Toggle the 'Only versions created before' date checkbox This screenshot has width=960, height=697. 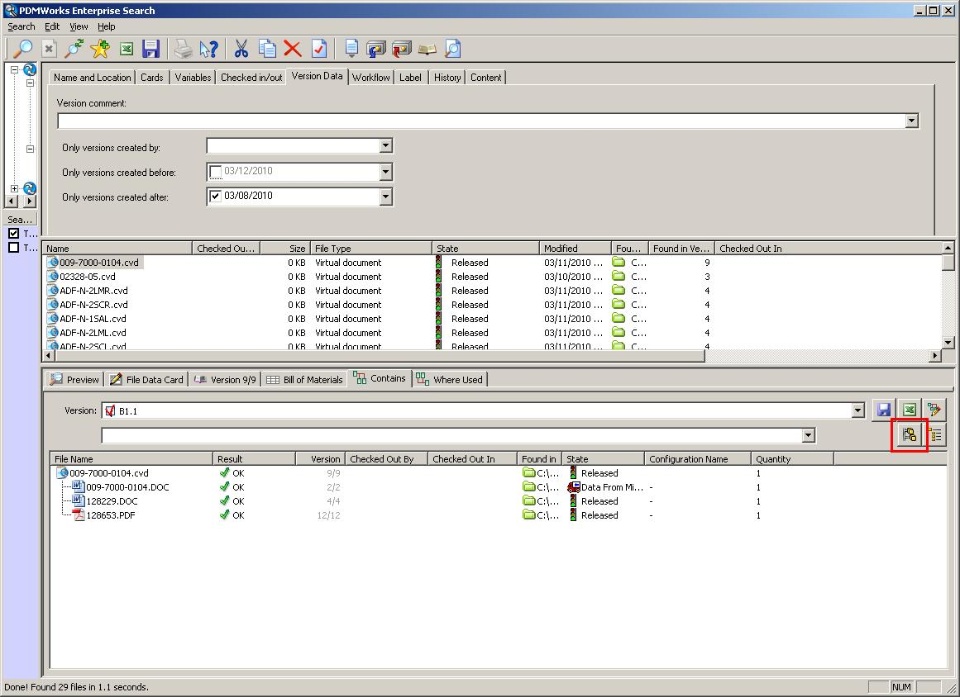(x=216, y=171)
